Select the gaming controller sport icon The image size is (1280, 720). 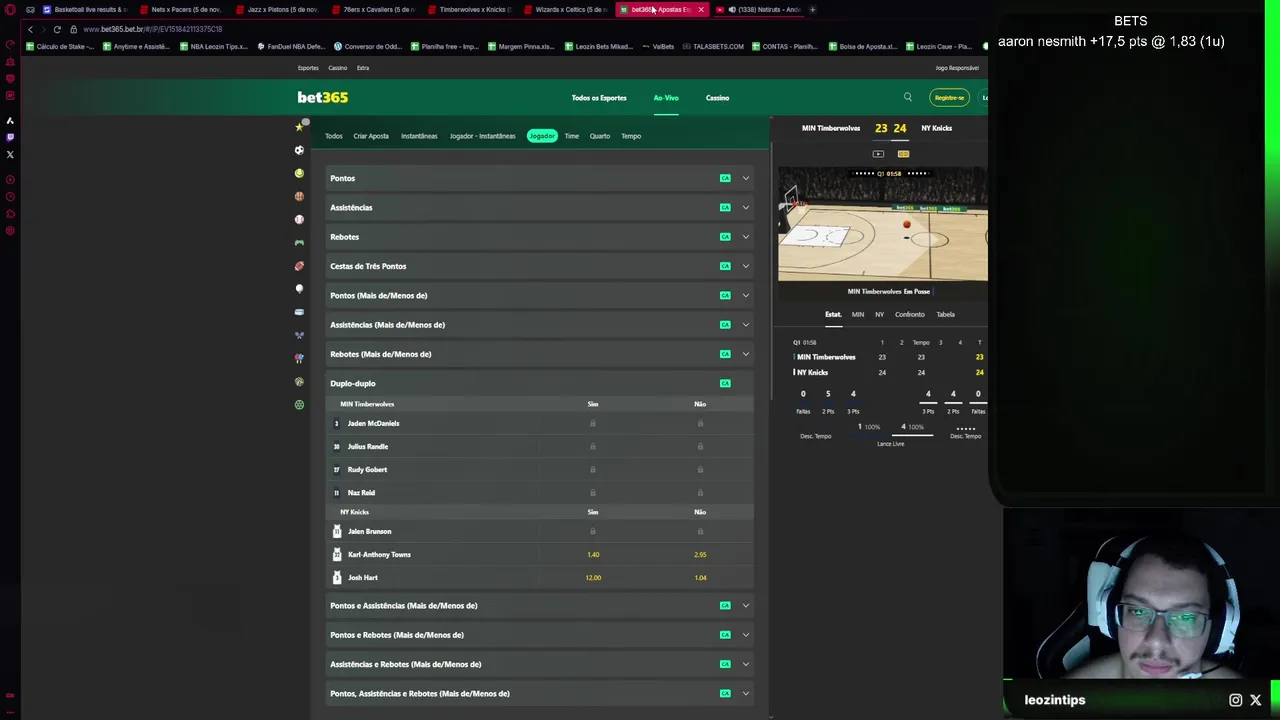pyautogui.click(x=299, y=243)
